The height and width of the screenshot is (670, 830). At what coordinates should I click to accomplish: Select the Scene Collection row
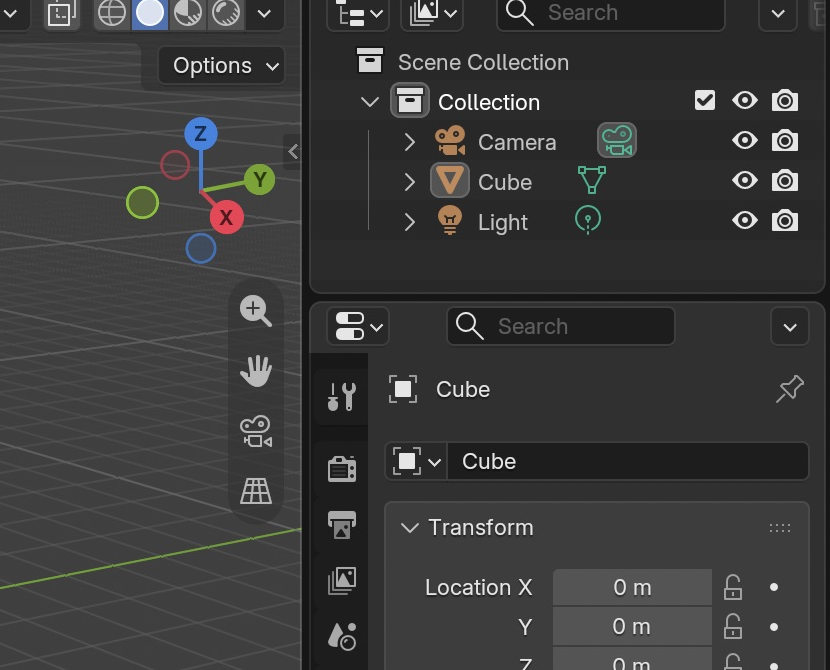(565, 62)
